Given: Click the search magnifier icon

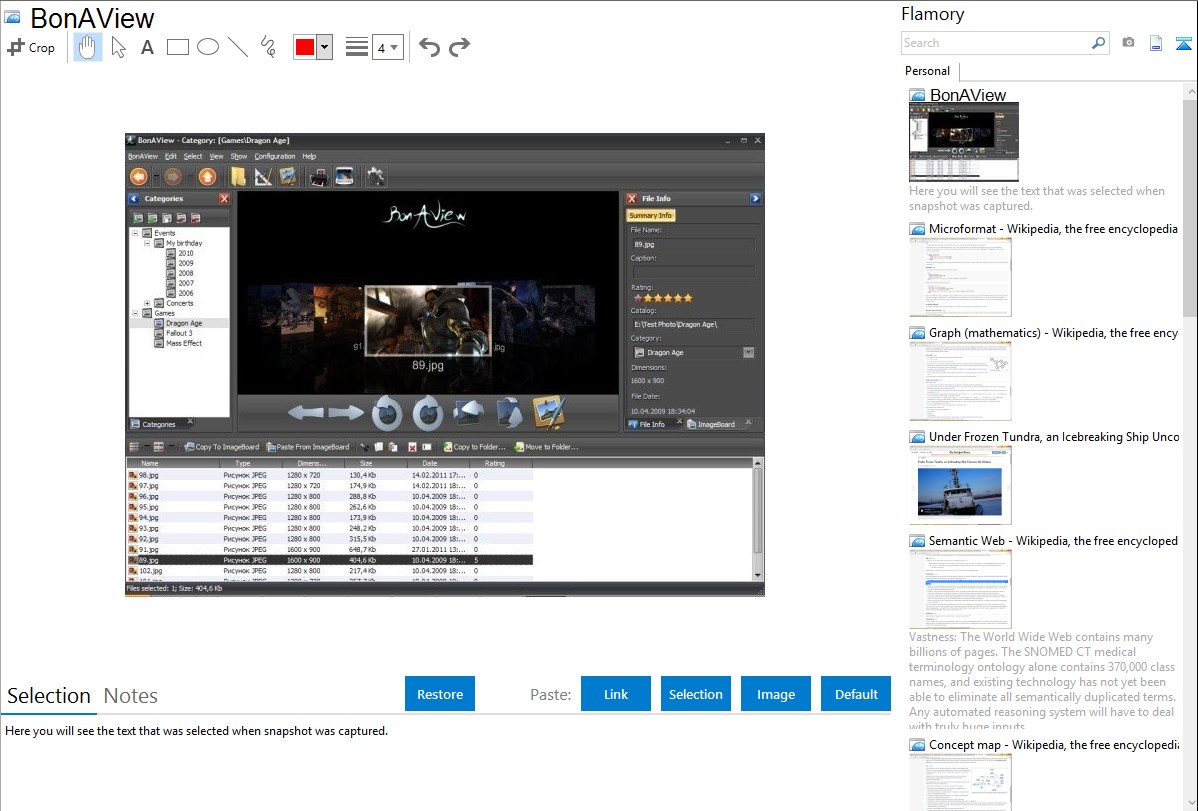Looking at the screenshot, I should 1098,43.
